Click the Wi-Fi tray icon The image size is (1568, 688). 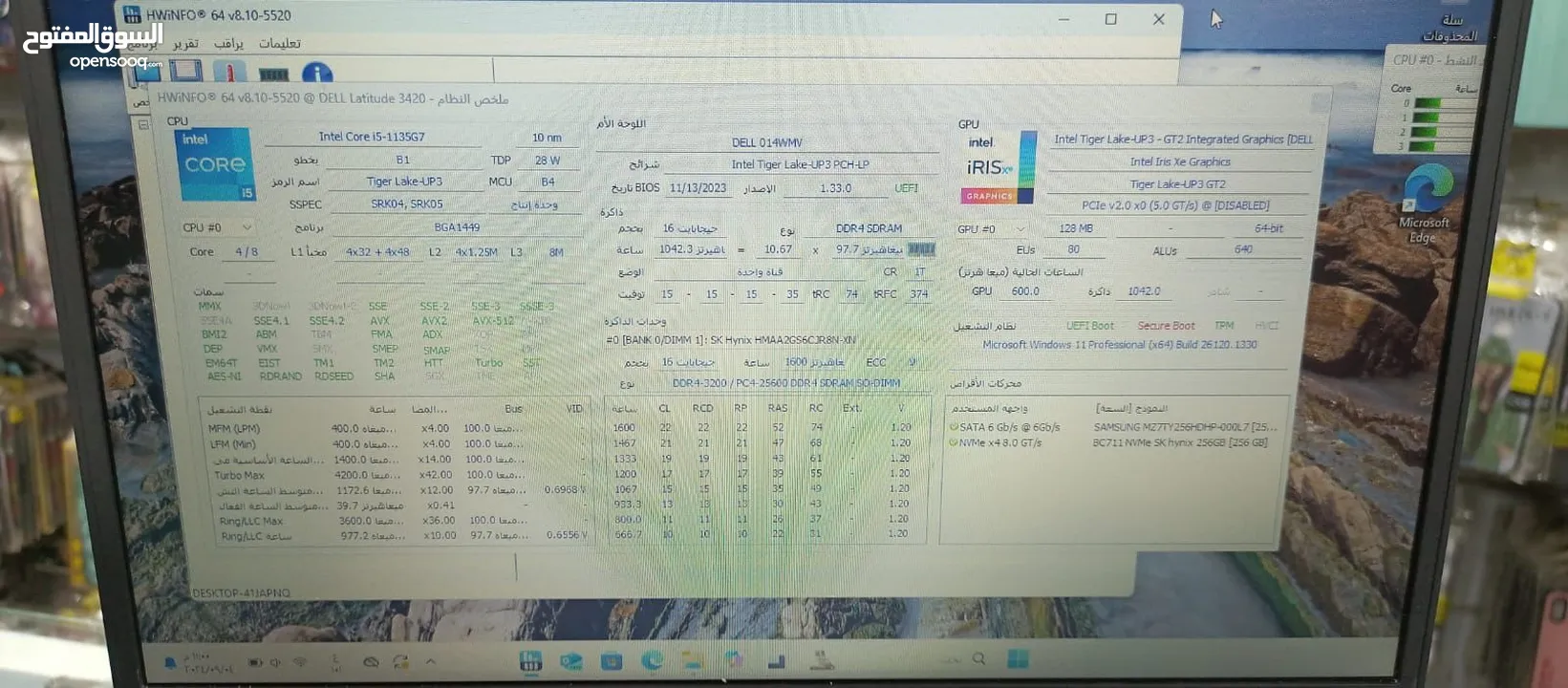[x=300, y=661]
